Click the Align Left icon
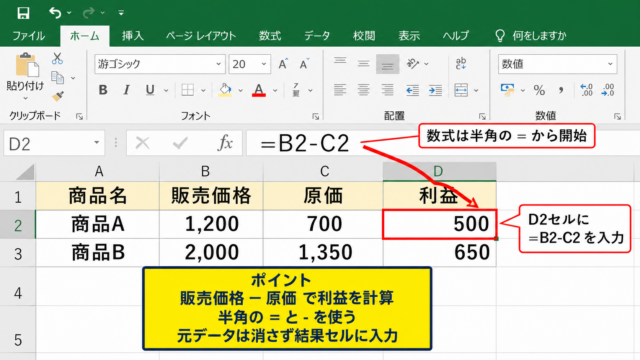Screen dimensions: 640x360 tap(340, 90)
